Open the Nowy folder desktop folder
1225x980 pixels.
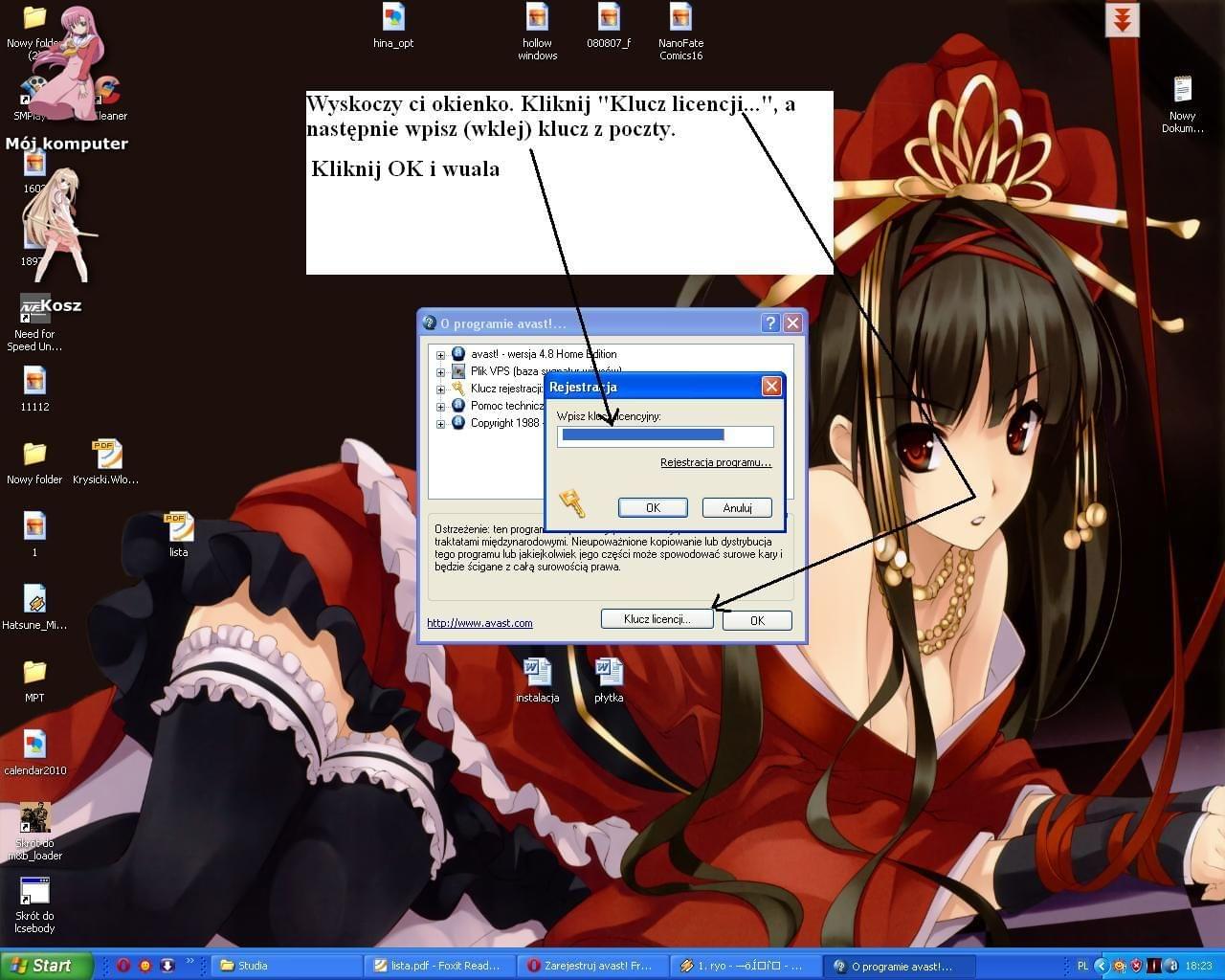click(34, 462)
